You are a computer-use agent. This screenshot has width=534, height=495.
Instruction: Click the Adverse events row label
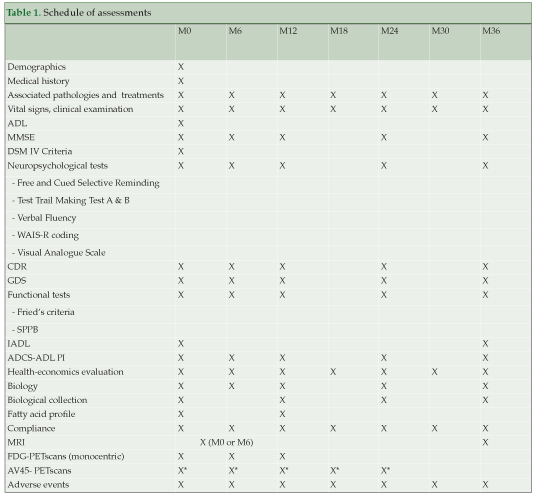tap(38, 485)
